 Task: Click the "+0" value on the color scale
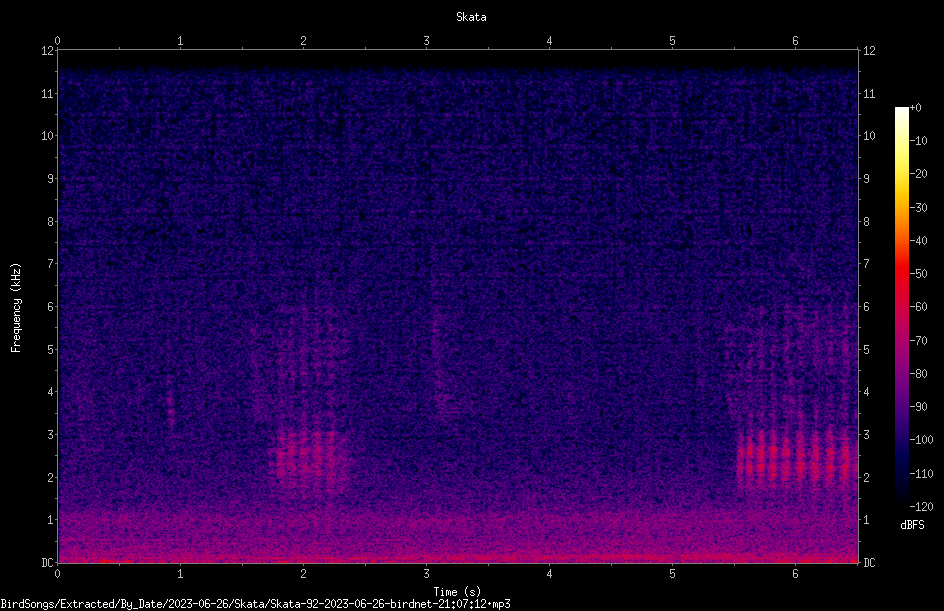coord(915,108)
